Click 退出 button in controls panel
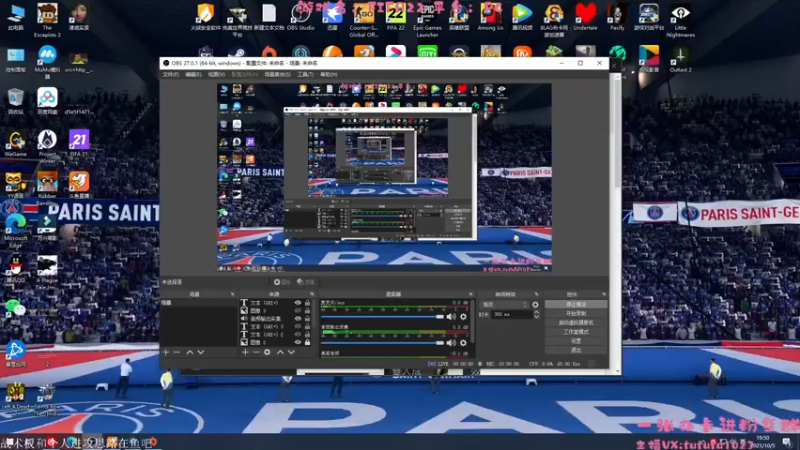Screen dimensions: 800x450 coord(576,350)
